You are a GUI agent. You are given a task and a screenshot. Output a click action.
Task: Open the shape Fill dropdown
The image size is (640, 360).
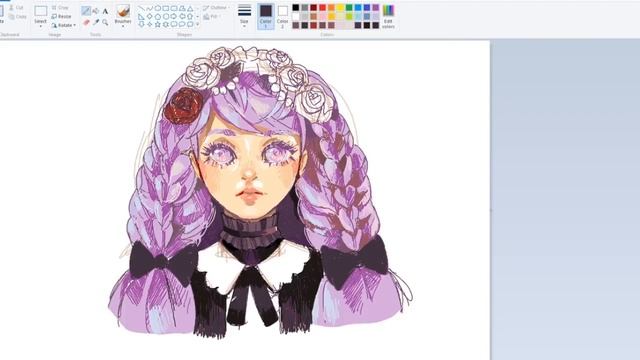coord(212,17)
